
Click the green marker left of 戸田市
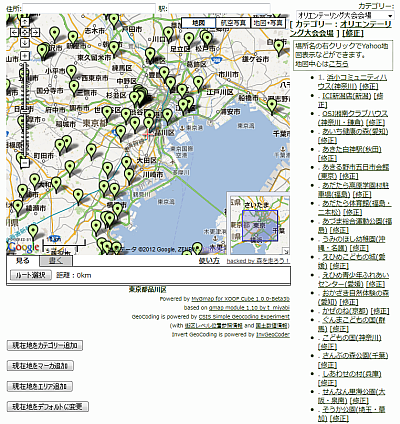pyautogui.click(x=114, y=21)
